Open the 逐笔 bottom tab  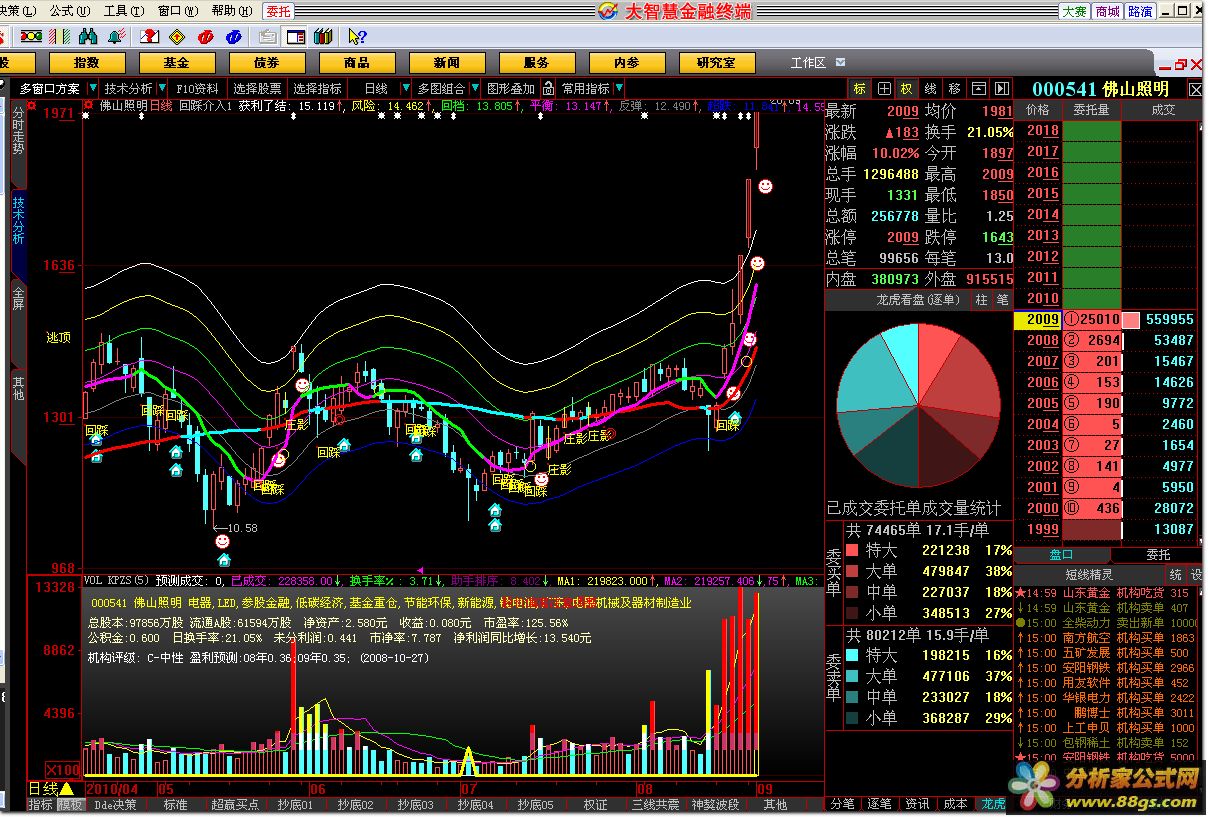tap(879, 804)
